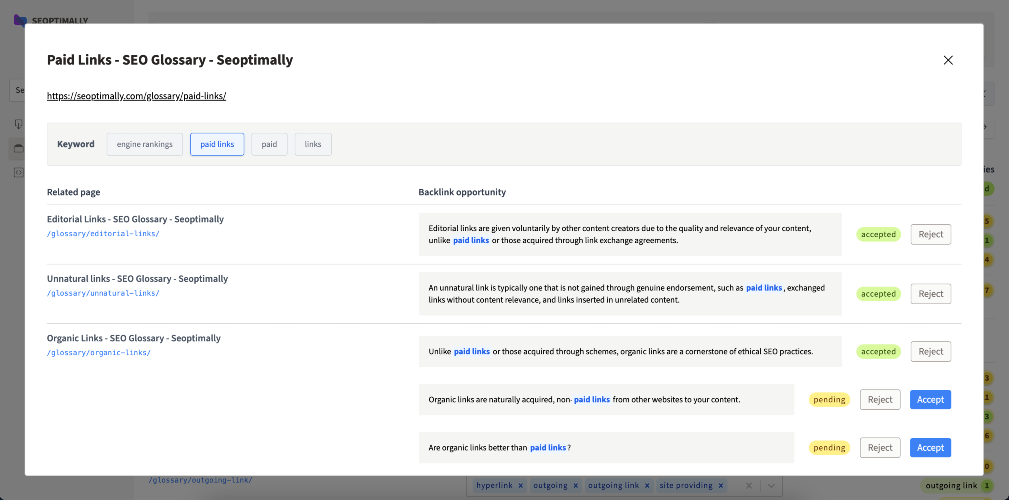Select the "links" keyword chip
The width and height of the screenshot is (1009, 500).
pyautogui.click(x=313, y=144)
